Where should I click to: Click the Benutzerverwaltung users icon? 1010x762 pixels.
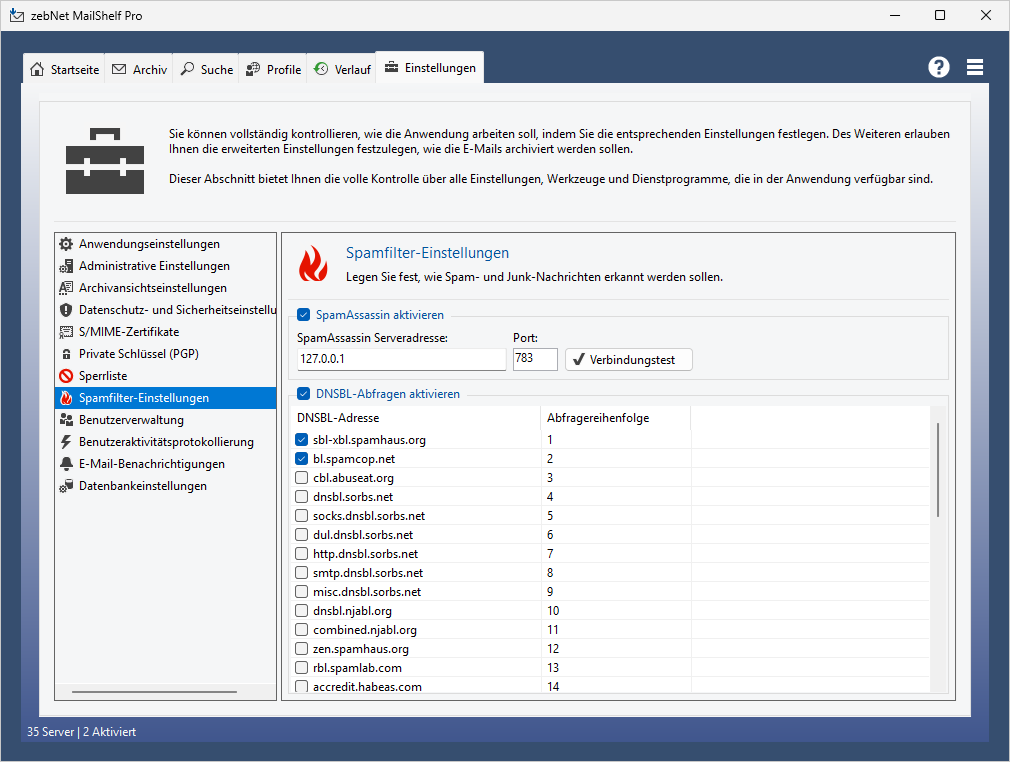[x=66, y=420]
